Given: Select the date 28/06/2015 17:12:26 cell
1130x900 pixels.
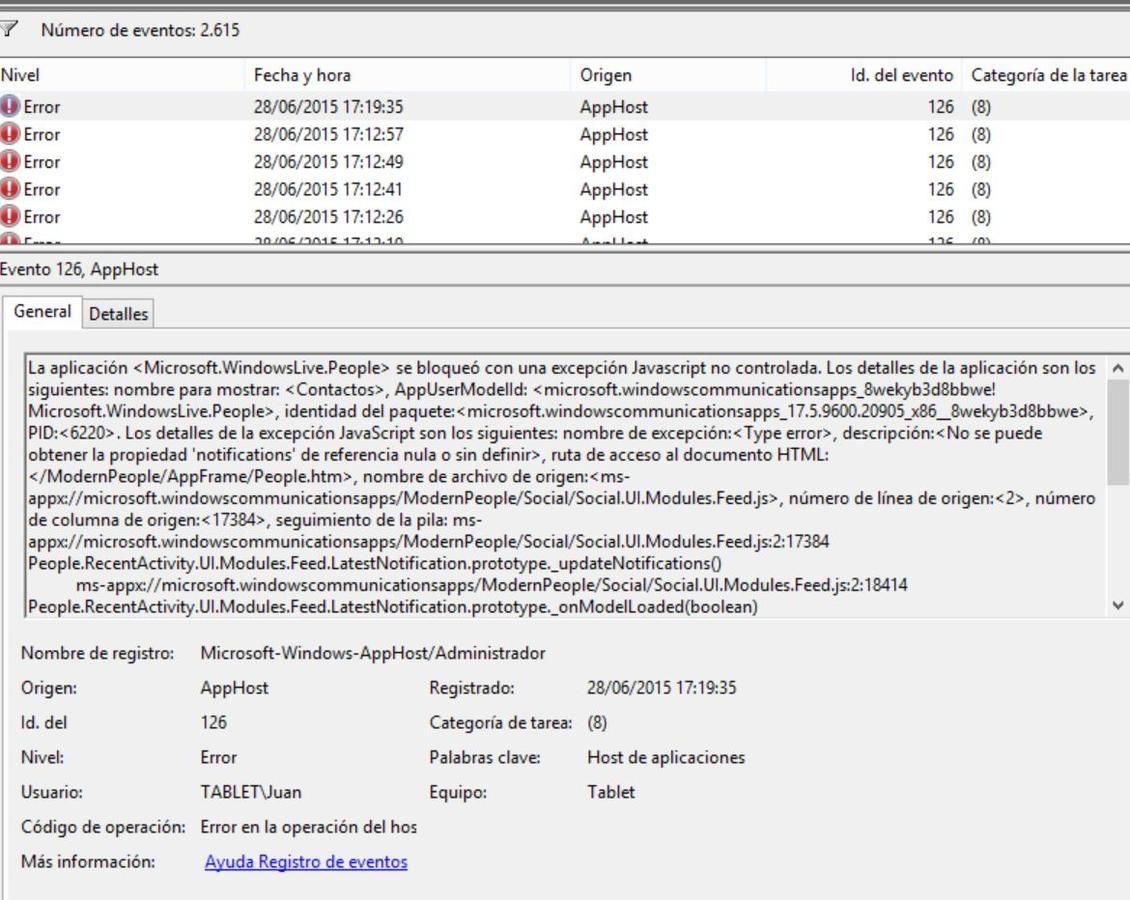Looking at the screenshot, I should point(329,216).
